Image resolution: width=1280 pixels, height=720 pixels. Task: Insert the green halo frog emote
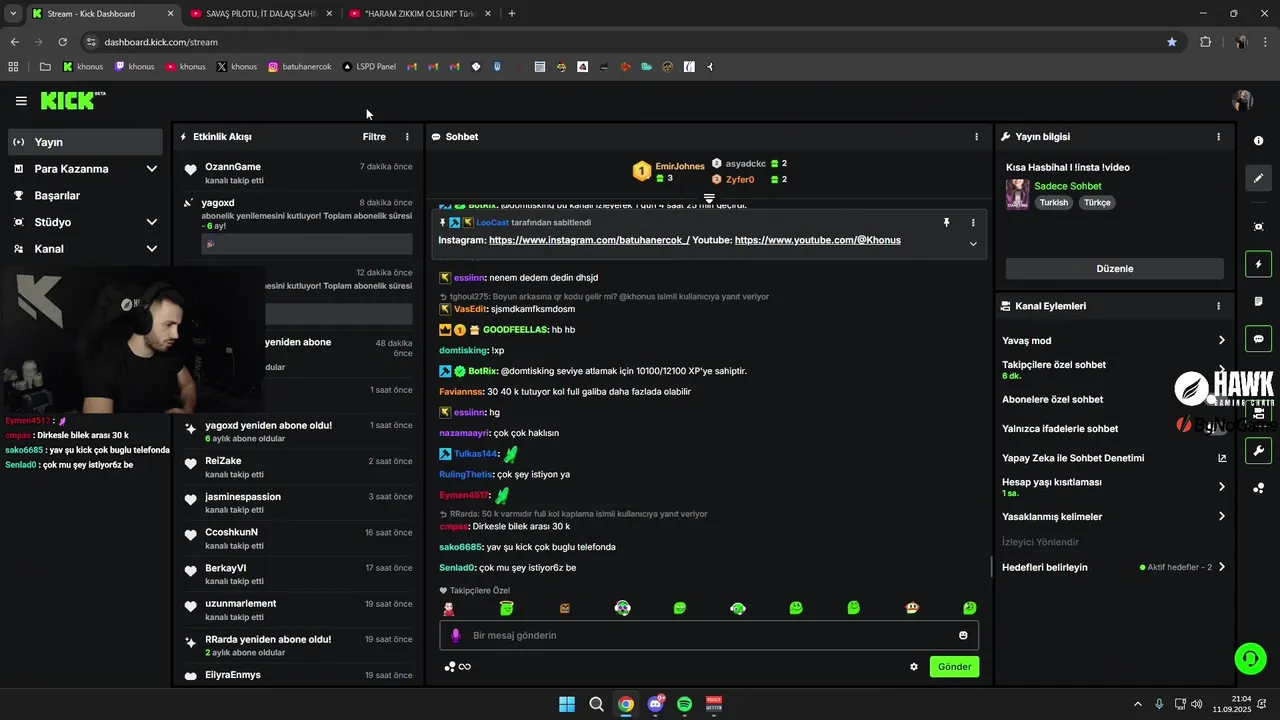pyautogui.click(x=507, y=608)
